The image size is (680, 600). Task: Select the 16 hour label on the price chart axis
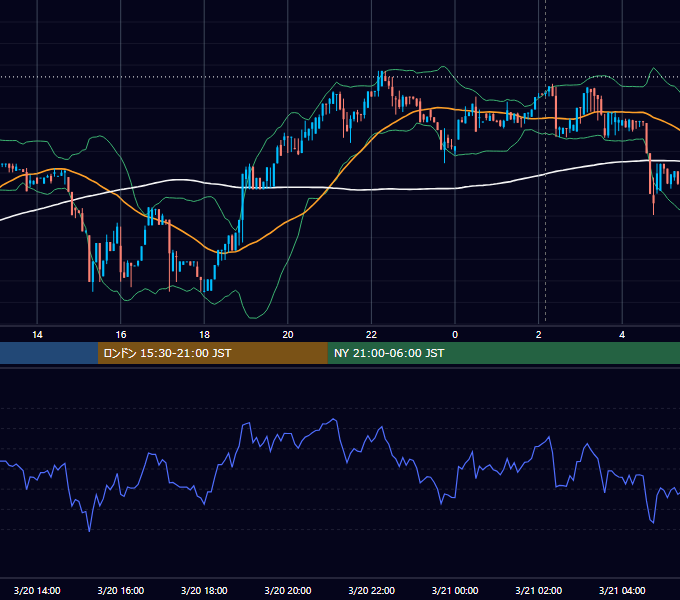pyautogui.click(x=121, y=335)
